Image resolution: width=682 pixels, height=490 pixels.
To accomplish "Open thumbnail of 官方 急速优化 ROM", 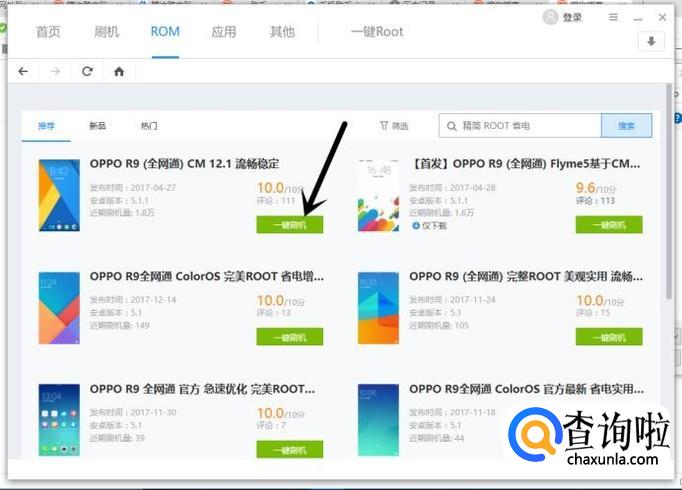I will pos(59,420).
